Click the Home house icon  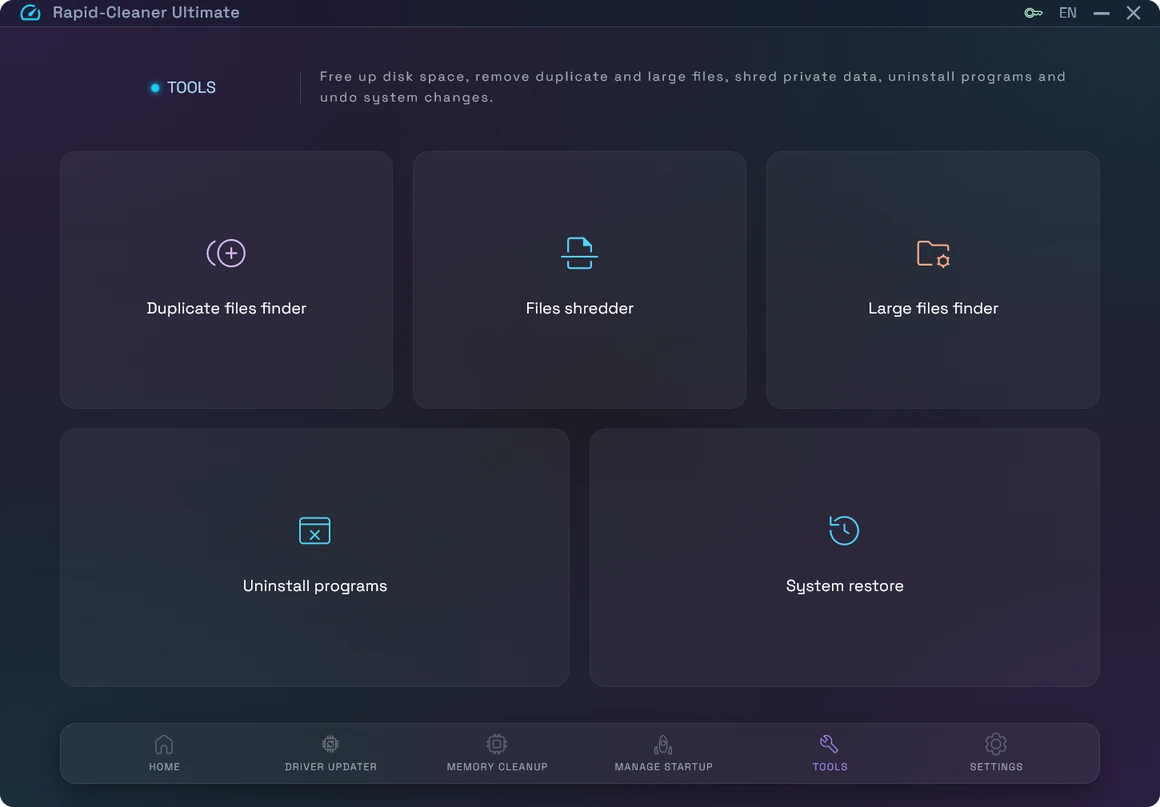tap(164, 743)
